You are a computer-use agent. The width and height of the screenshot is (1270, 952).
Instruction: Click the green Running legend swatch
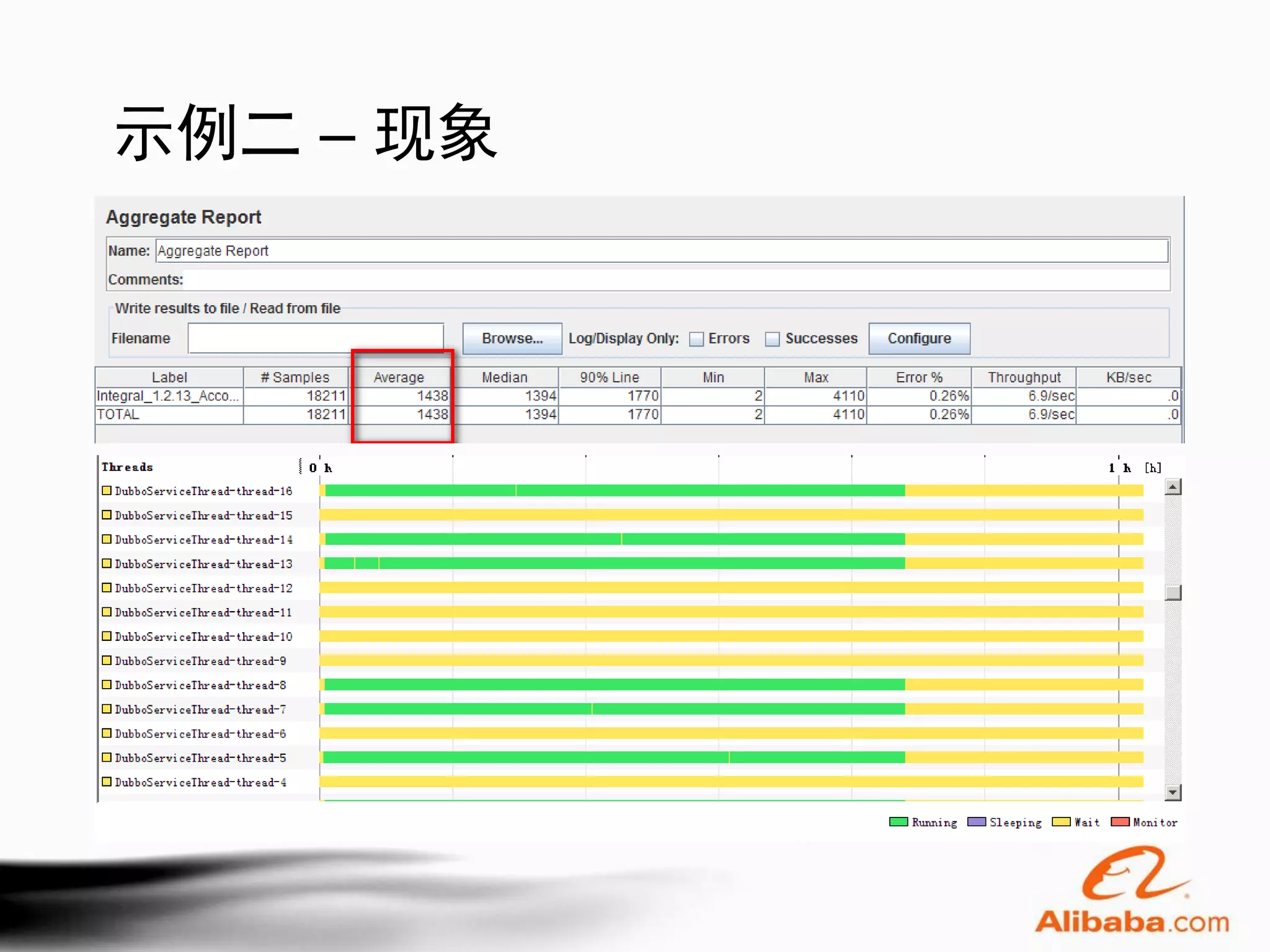click(898, 822)
